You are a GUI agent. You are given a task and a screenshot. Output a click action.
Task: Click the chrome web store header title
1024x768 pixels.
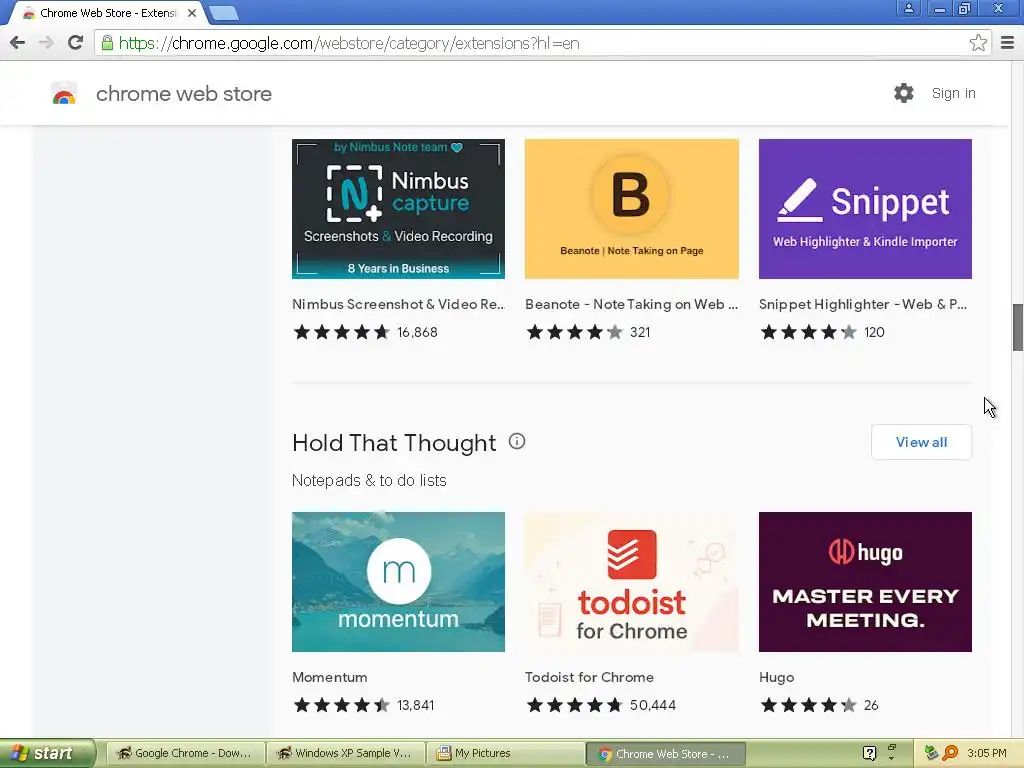(x=184, y=93)
